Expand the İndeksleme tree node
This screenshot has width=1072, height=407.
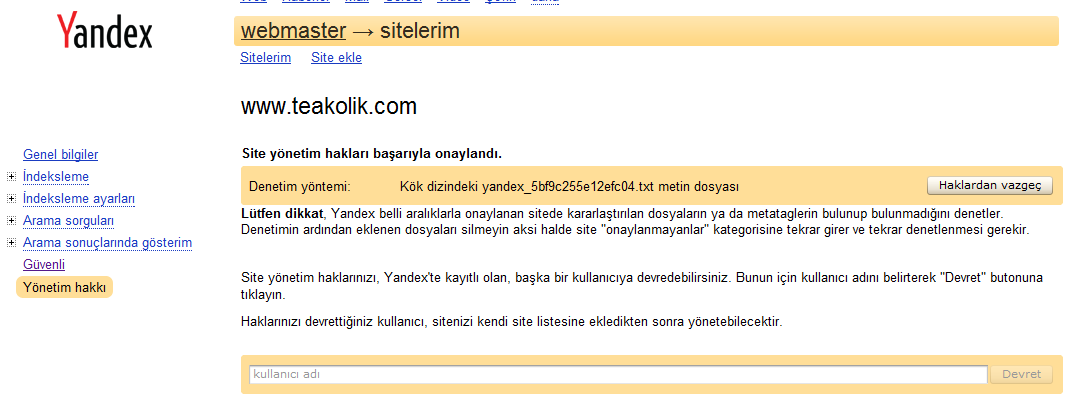pos(11,177)
